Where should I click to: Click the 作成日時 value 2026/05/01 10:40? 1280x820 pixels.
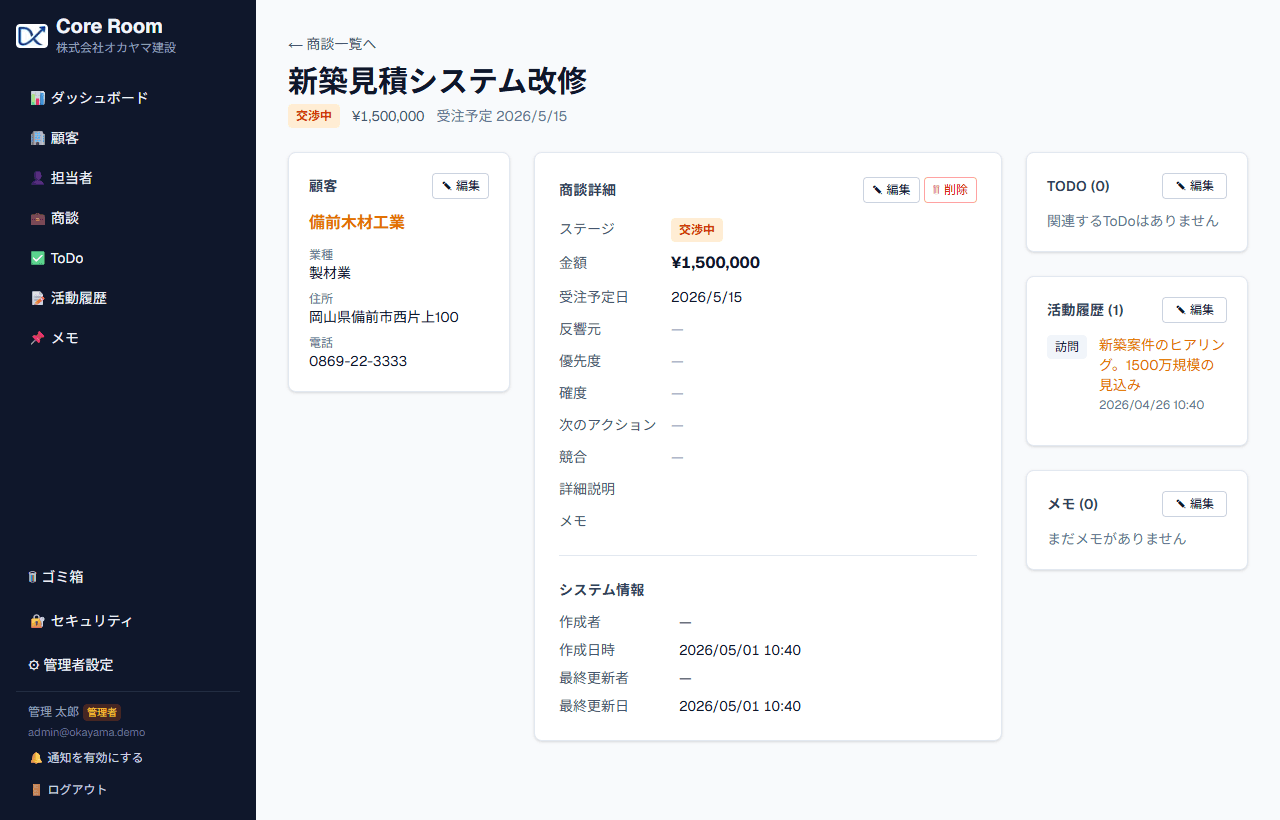740,650
